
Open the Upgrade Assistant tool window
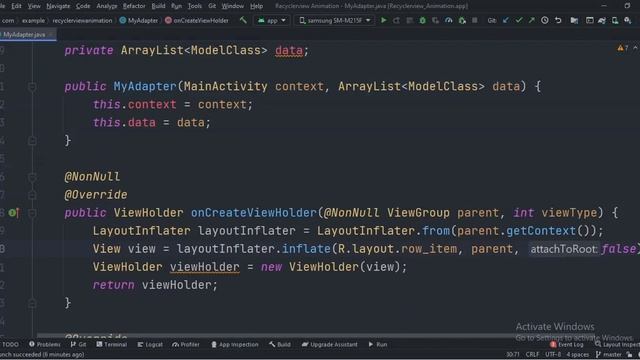(x=329, y=344)
